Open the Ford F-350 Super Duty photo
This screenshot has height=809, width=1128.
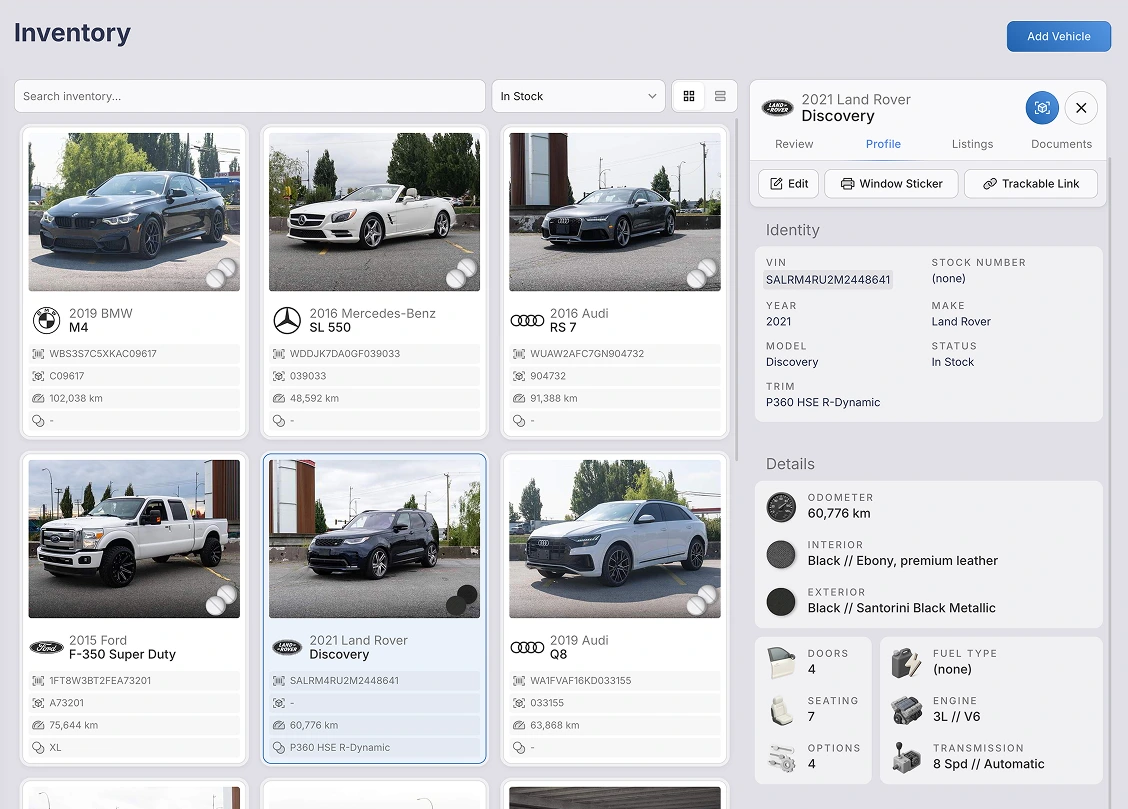(x=134, y=539)
